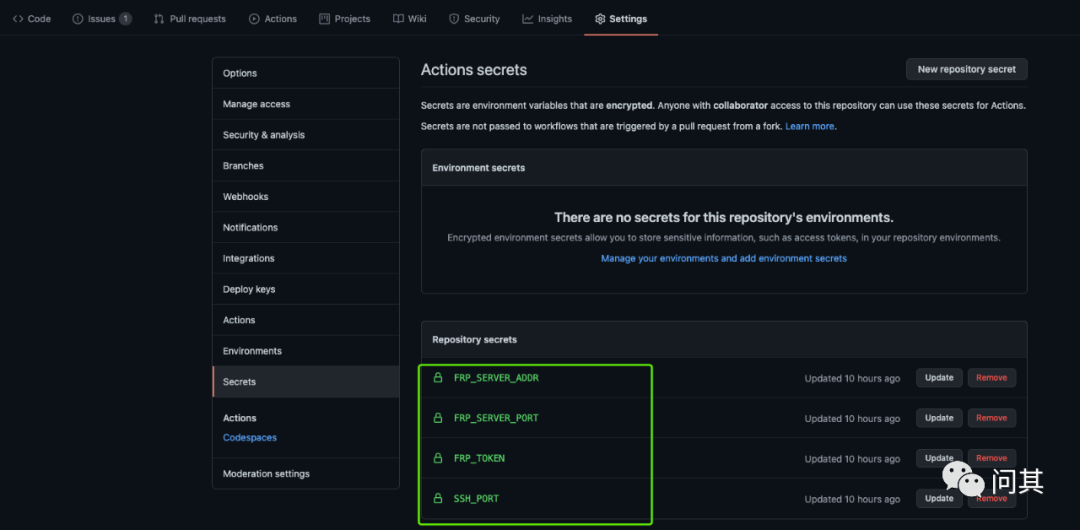Image resolution: width=1080 pixels, height=530 pixels.
Task: Click the sidebar Actions subheading above Codespaces
Action: [x=240, y=418]
